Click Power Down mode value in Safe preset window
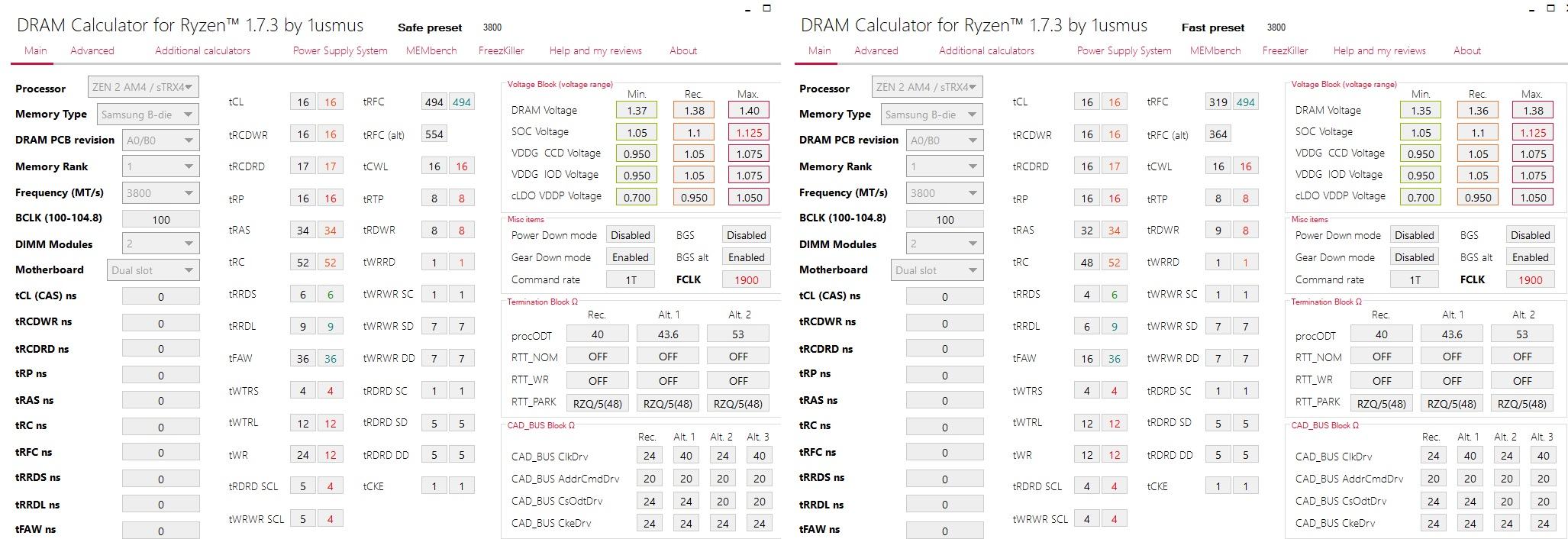1568x539 pixels. click(x=631, y=235)
